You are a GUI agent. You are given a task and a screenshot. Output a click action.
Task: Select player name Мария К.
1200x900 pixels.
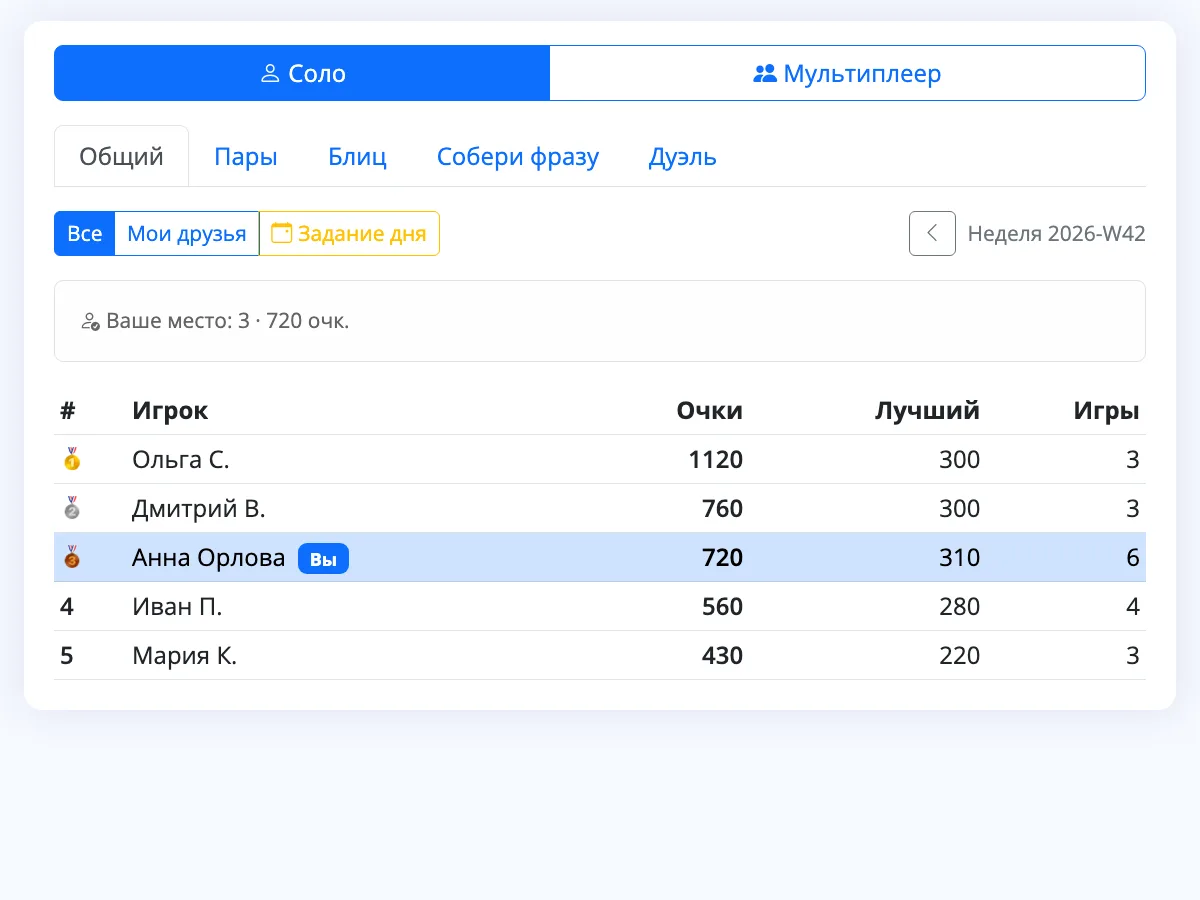tap(185, 655)
